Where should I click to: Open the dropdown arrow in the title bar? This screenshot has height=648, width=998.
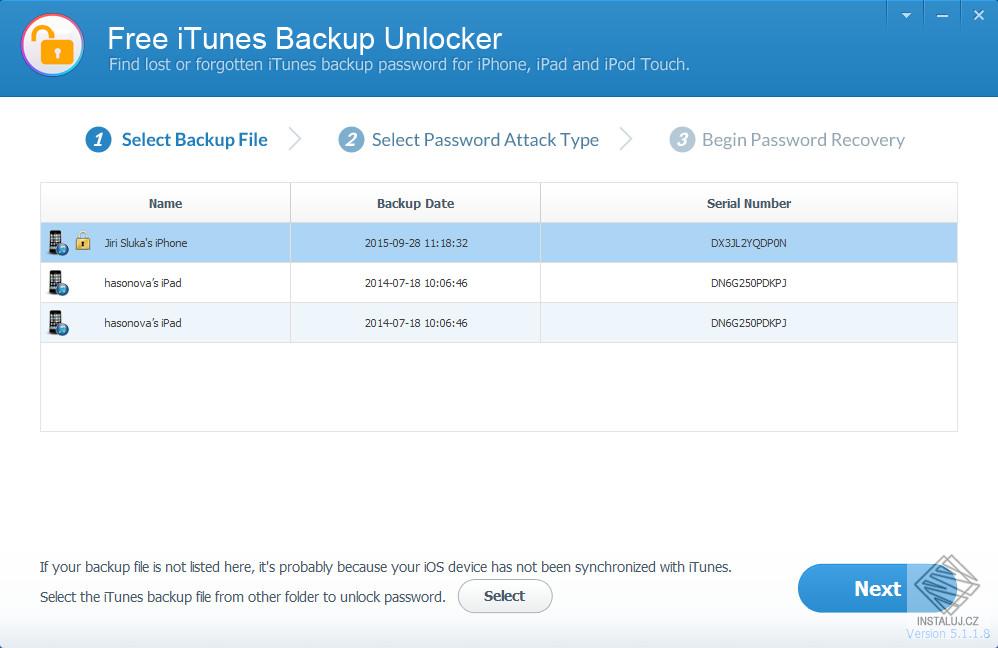(904, 14)
